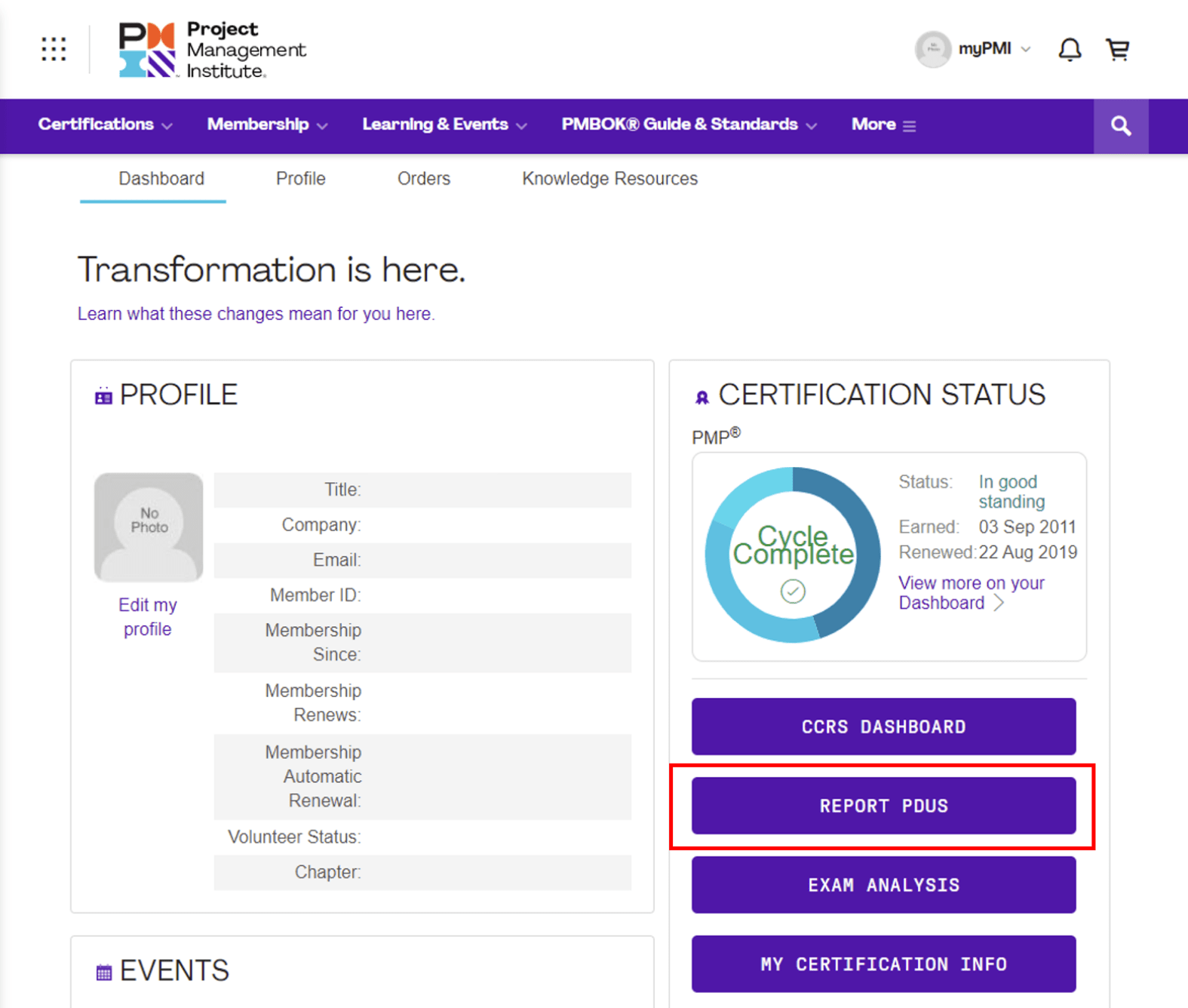
Task: Click the Project Management Institute logo
Action: click(212, 50)
